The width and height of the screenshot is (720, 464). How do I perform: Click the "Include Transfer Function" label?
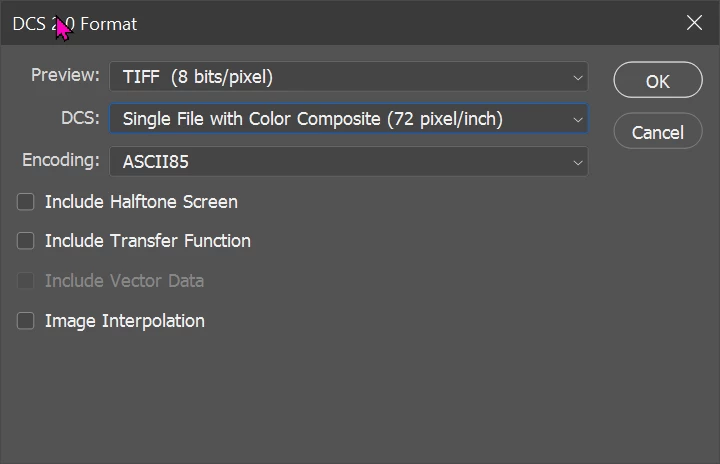(x=148, y=241)
